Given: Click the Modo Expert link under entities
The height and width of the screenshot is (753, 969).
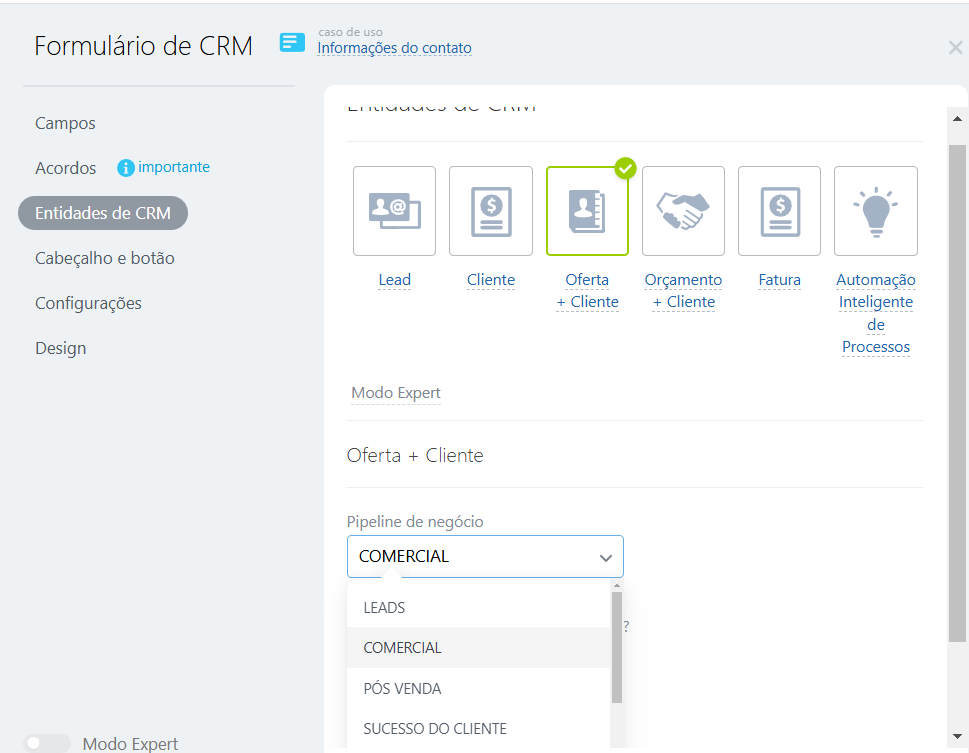Looking at the screenshot, I should tap(396, 393).
